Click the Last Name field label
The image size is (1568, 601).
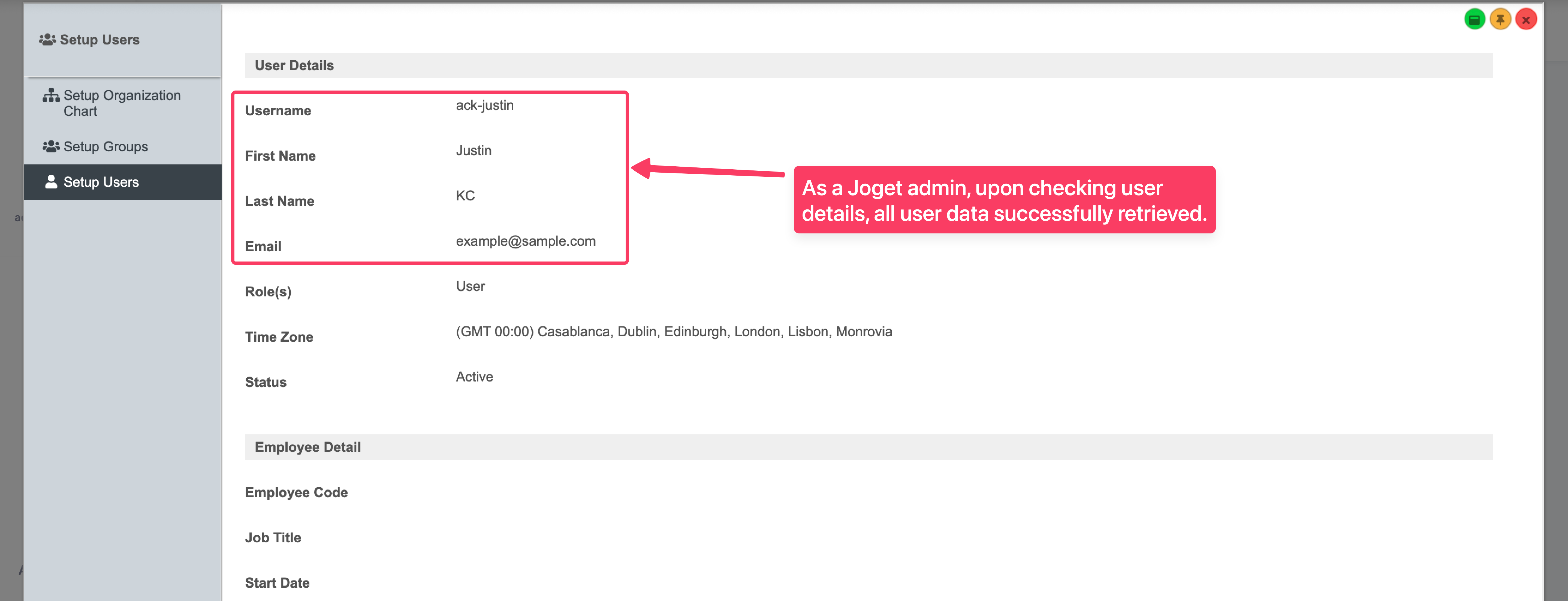[280, 201]
